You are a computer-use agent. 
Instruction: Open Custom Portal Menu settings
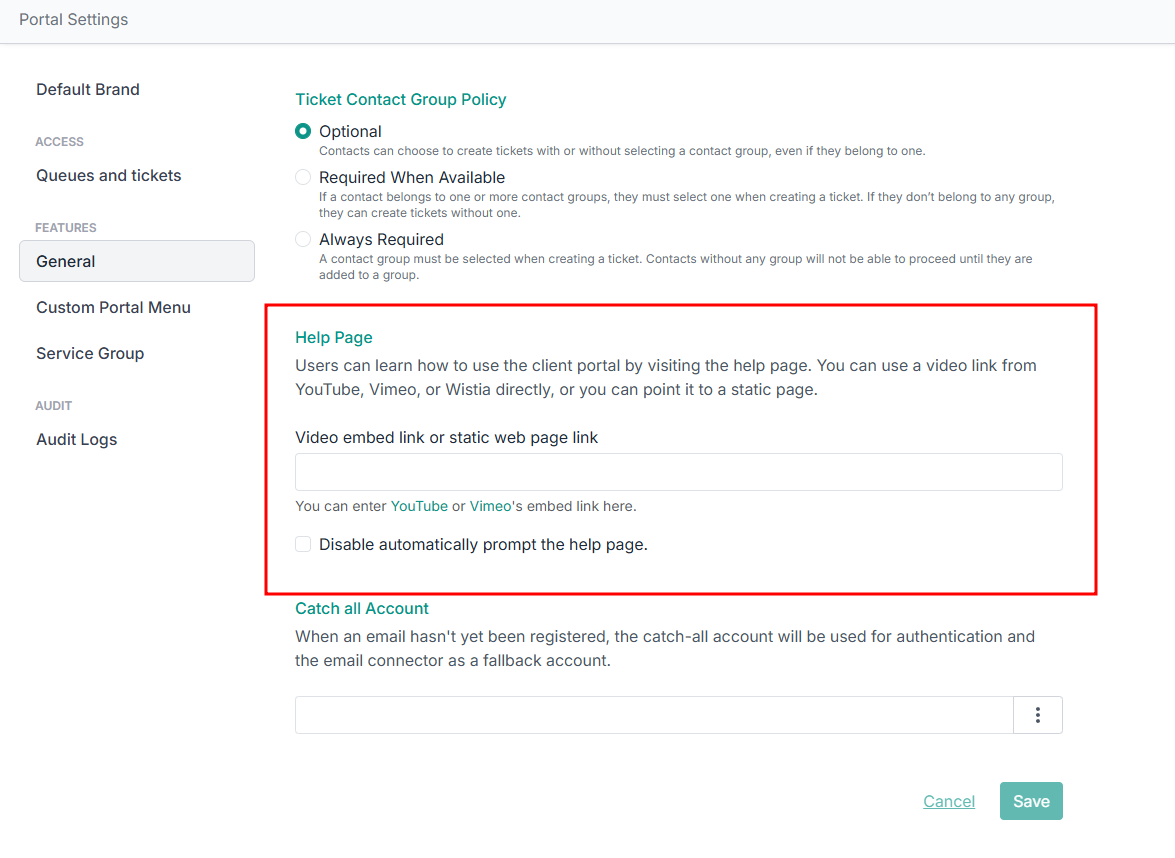pos(113,307)
